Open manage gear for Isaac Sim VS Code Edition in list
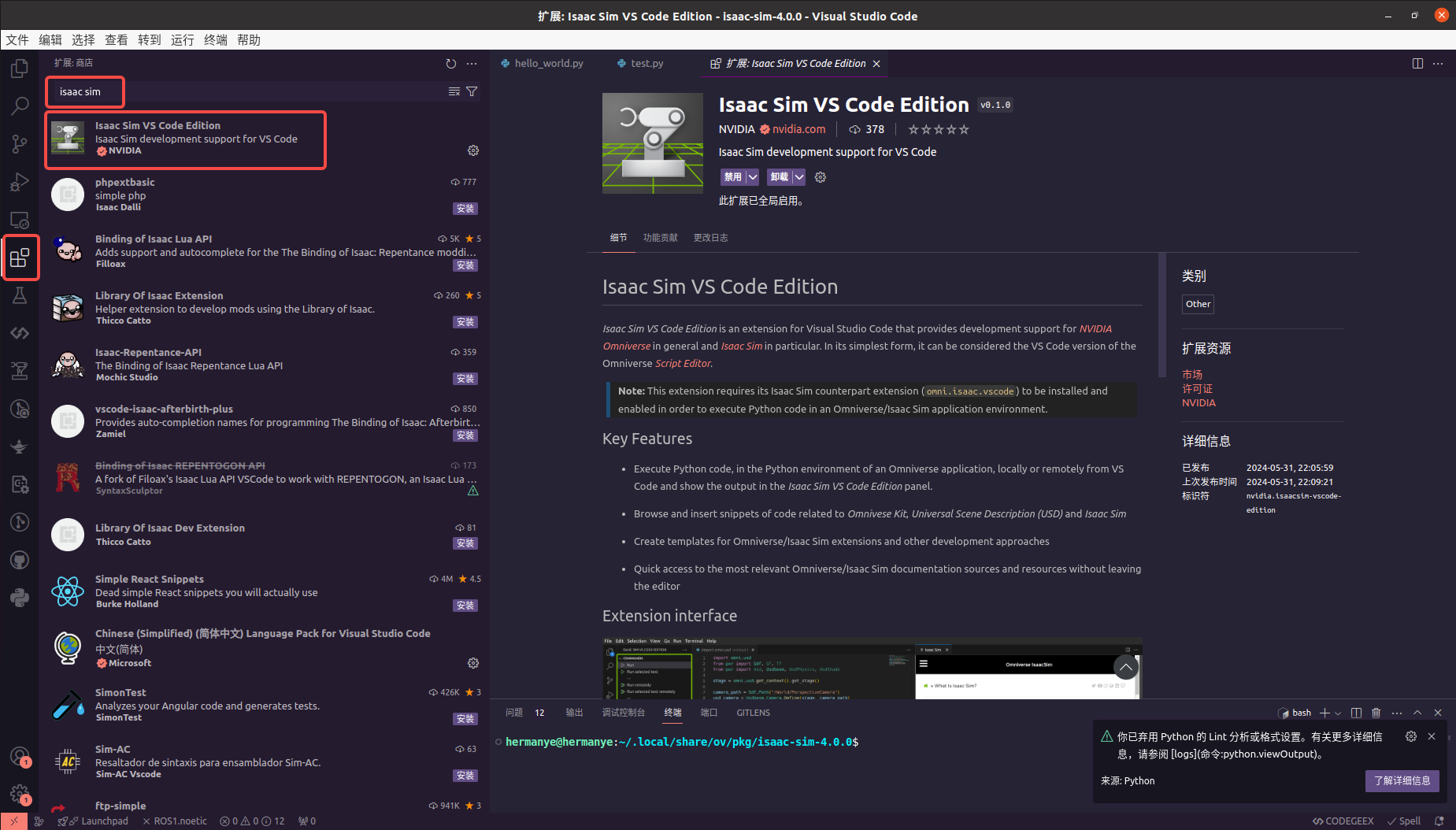 473,150
